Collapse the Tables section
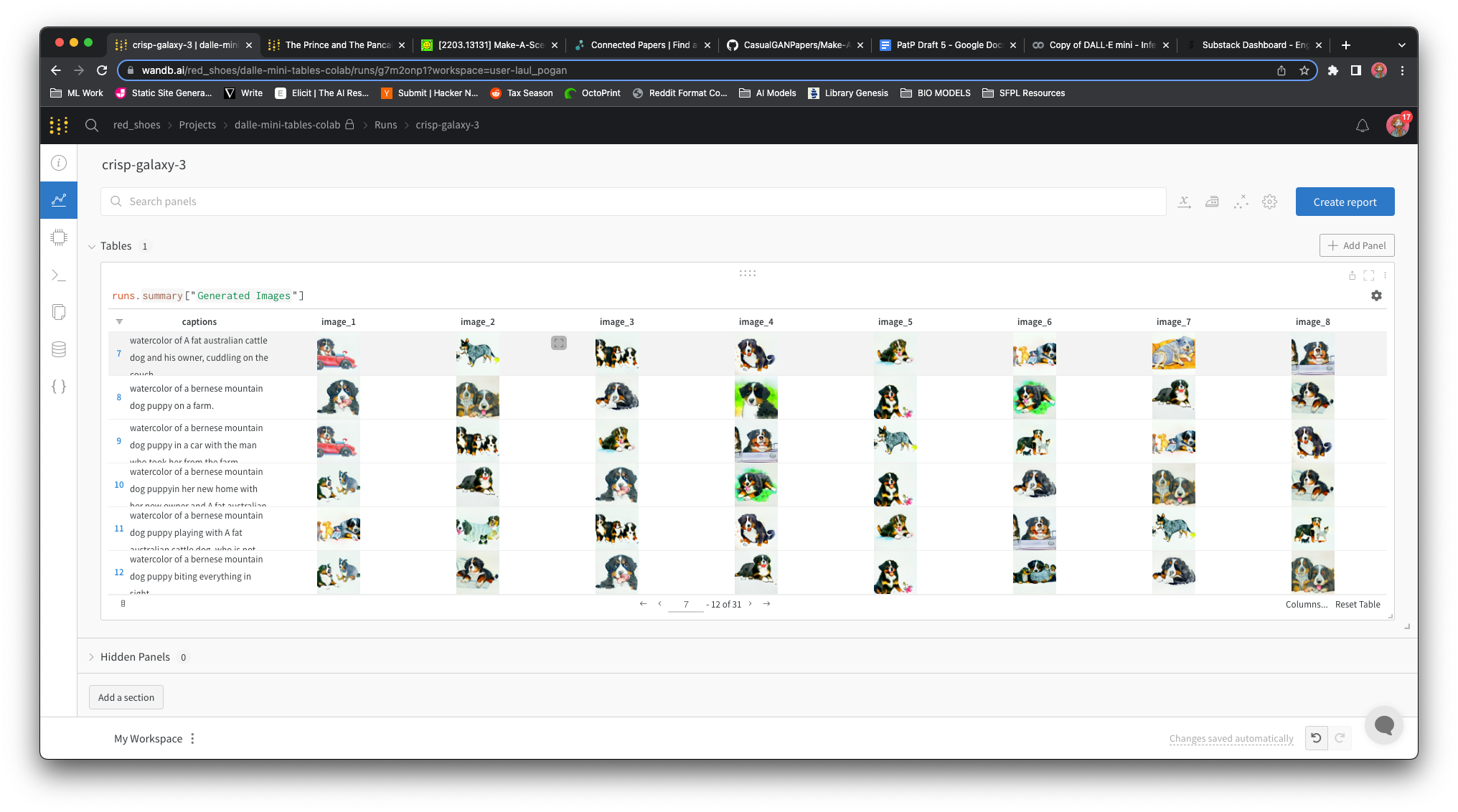1458x812 pixels. pyautogui.click(x=92, y=247)
